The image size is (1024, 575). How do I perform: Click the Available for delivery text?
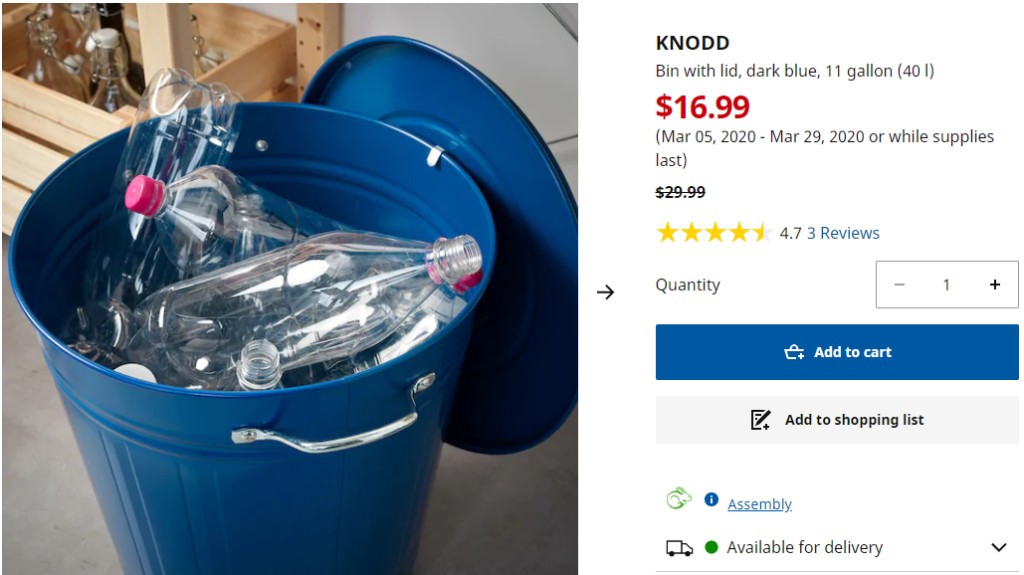point(804,547)
